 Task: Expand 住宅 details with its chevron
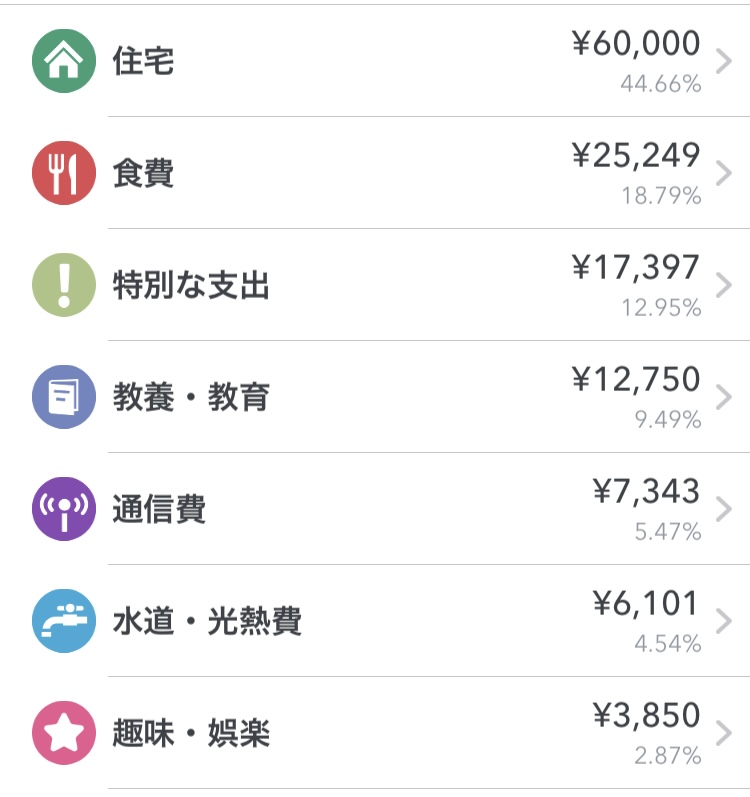coord(724,61)
